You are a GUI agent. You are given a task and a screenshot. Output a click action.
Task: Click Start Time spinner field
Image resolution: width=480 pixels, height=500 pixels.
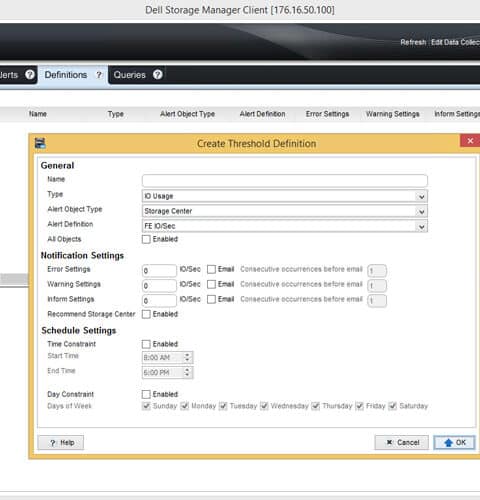coord(167,357)
